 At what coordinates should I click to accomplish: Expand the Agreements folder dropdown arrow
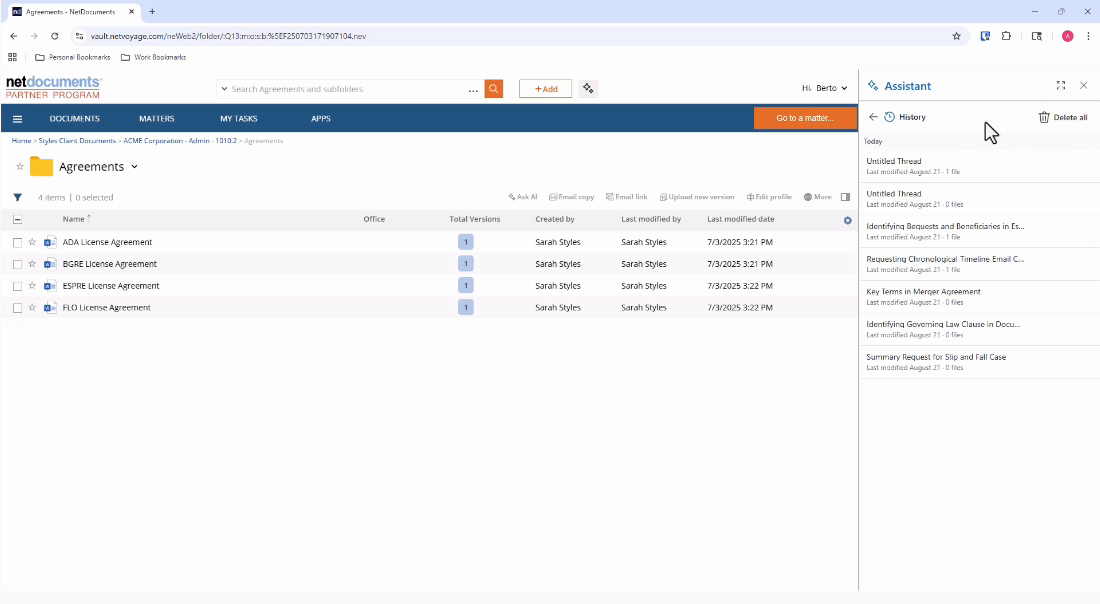pos(135,167)
